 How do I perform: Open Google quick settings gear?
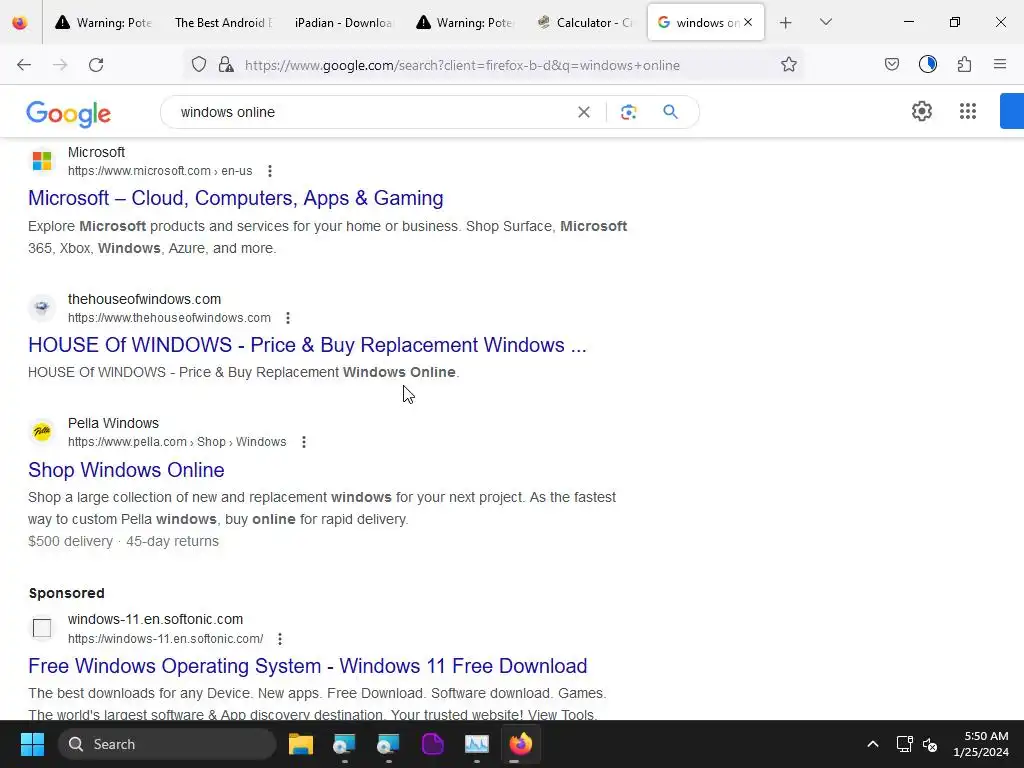tap(921, 111)
